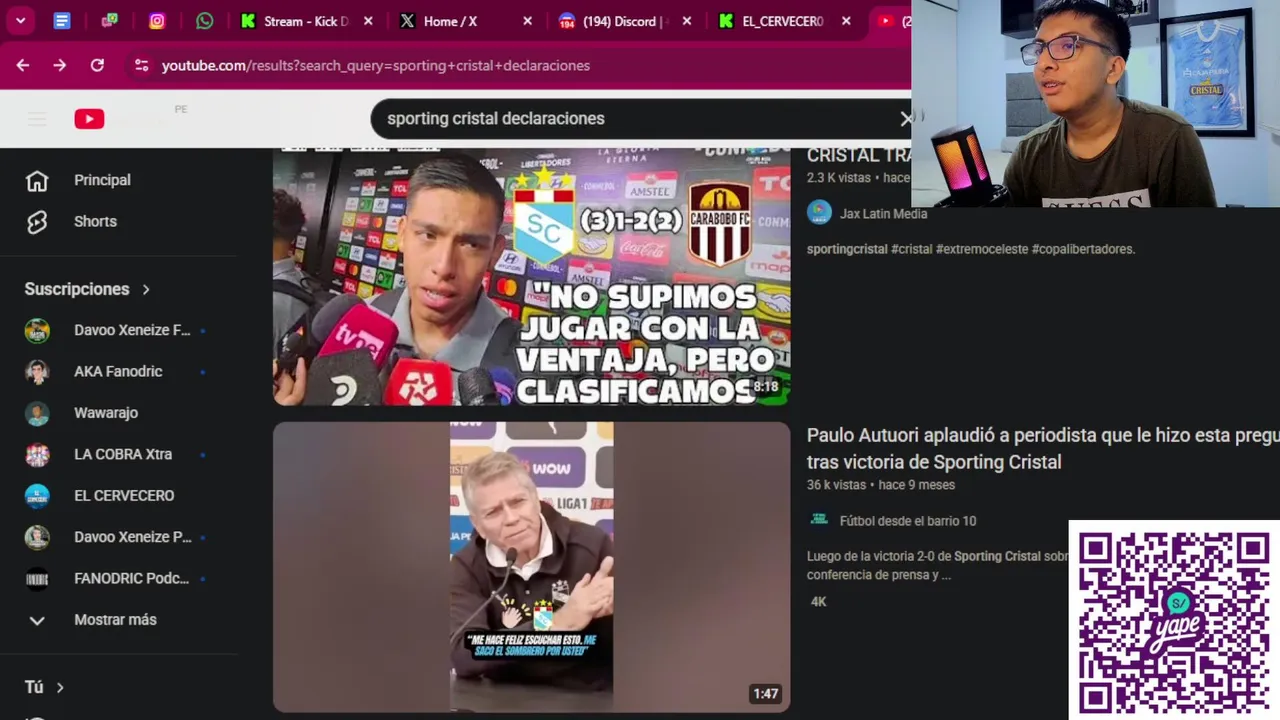Open the YouTube hamburger guide menu
Image resolution: width=1280 pixels, height=720 pixels.
point(37,119)
